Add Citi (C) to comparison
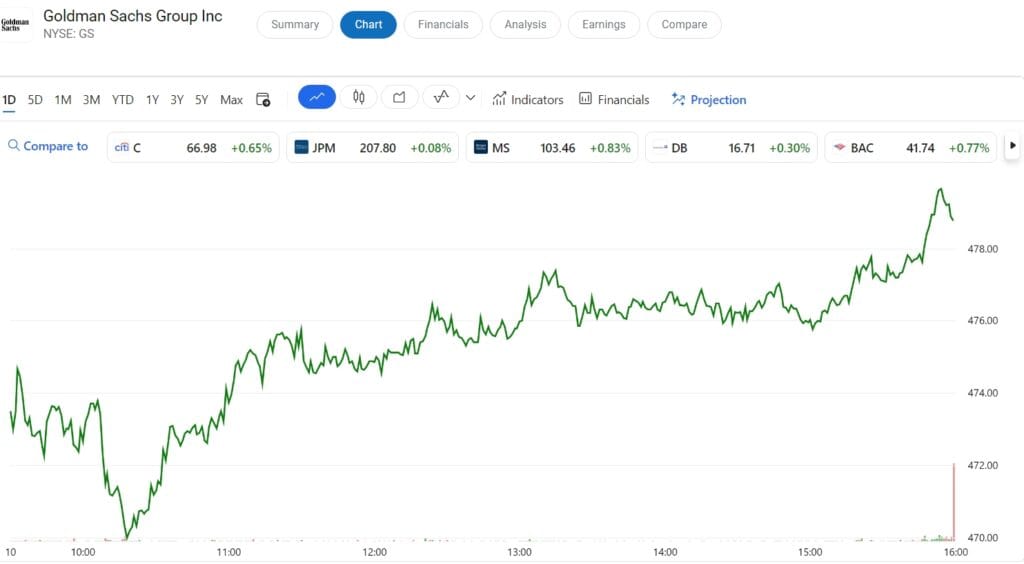Image resolution: width=1024 pixels, height=564 pixels. click(x=193, y=148)
